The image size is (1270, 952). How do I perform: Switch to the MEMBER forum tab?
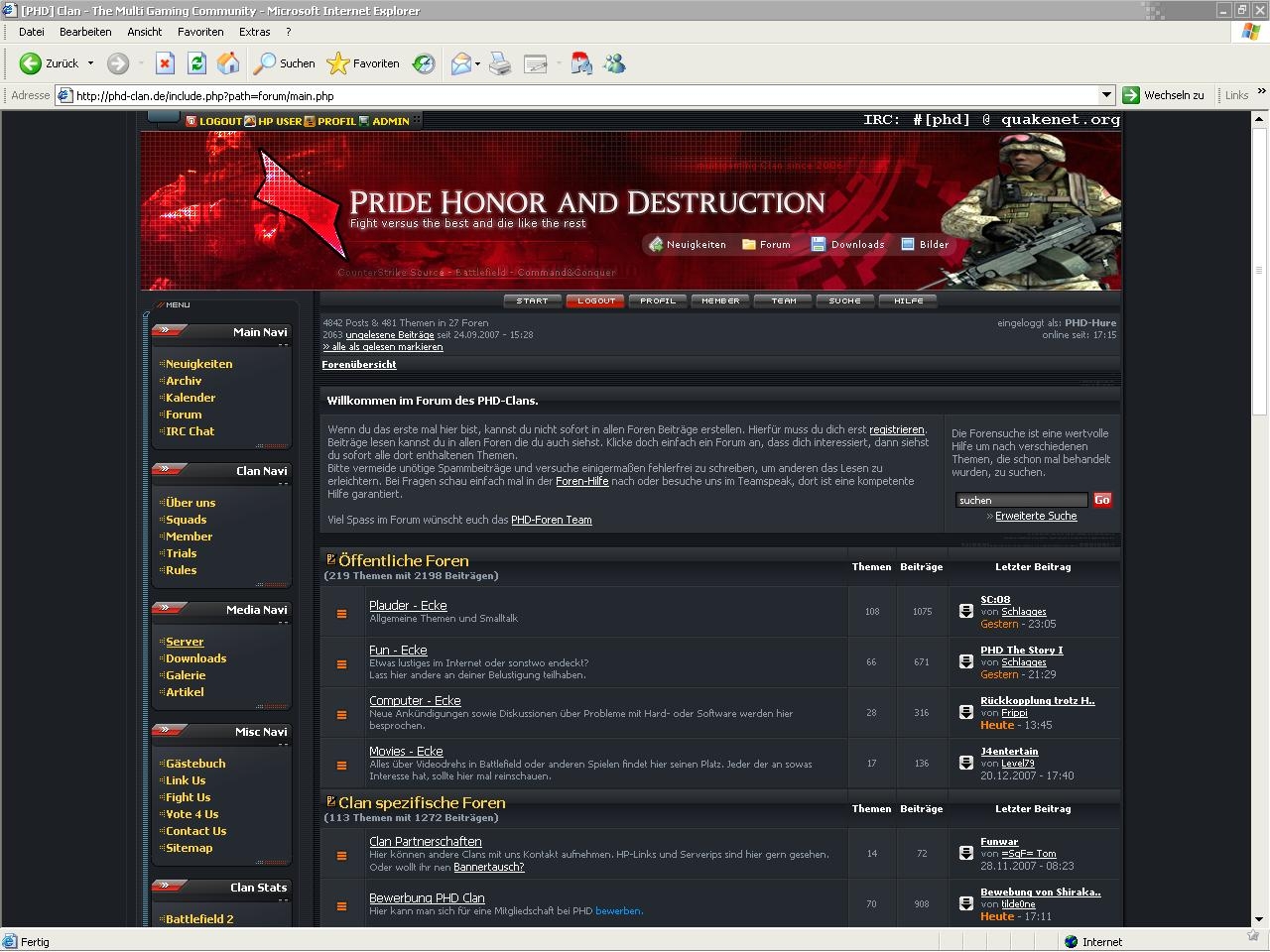720,300
